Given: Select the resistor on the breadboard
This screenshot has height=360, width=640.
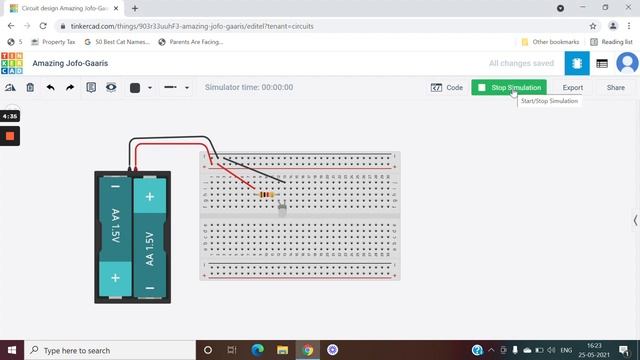Looking at the screenshot, I should pyautogui.click(x=267, y=195).
